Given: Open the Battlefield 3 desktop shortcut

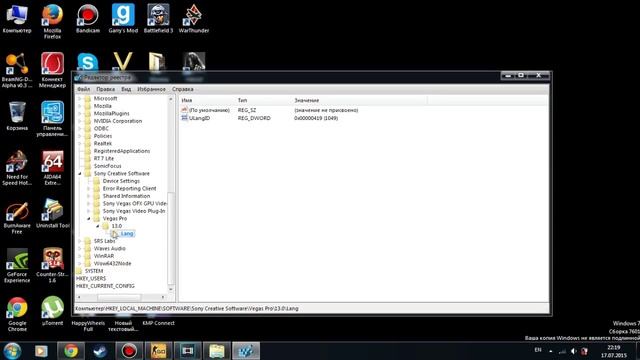Looking at the screenshot, I should pyautogui.click(x=158, y=18).
